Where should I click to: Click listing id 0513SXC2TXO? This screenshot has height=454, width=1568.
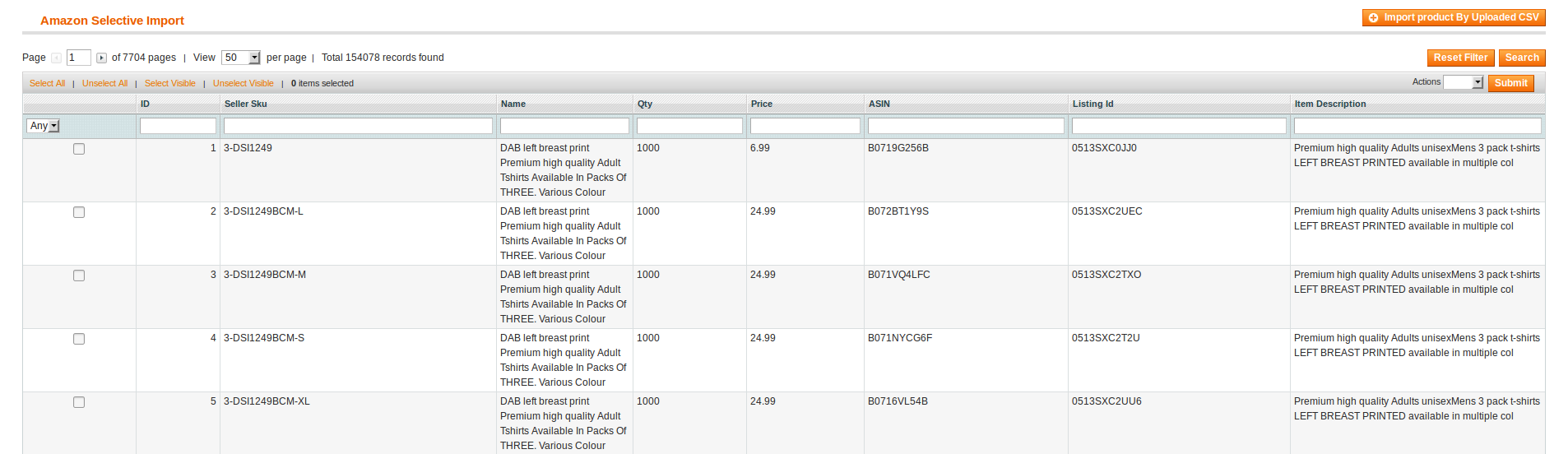pos(1106,275)
